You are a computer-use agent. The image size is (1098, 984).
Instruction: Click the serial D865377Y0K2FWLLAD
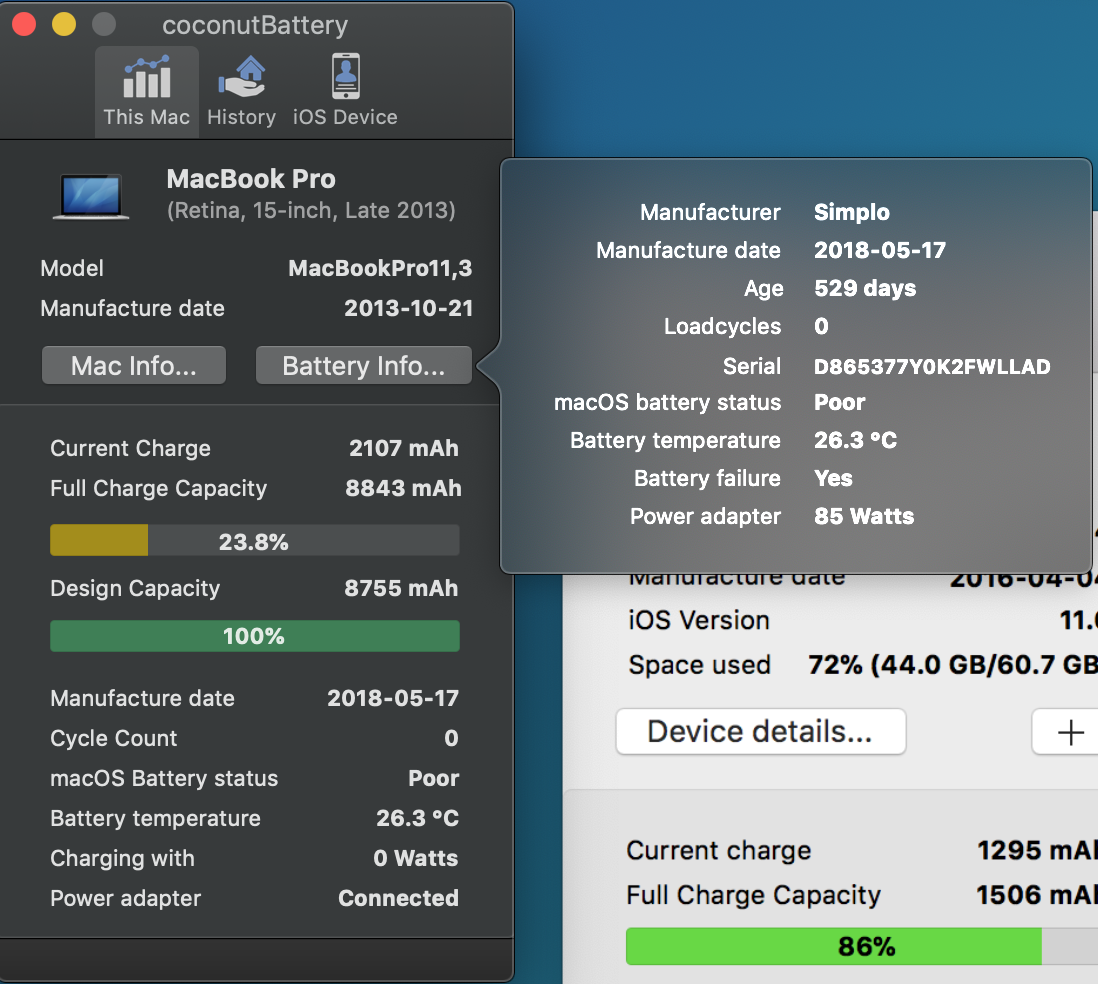point(932,366)
